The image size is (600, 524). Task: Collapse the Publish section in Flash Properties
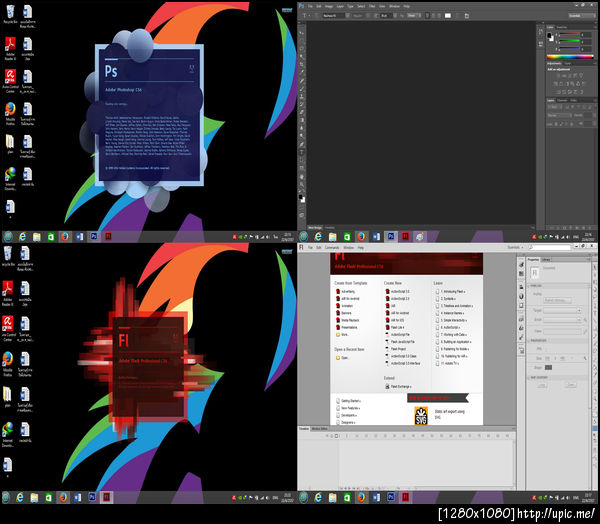(x=529, y=286)
